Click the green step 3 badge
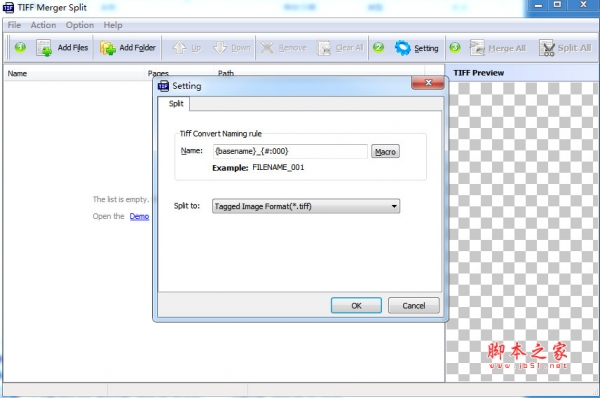The image size is (600, 398). (x=455, y=47)
